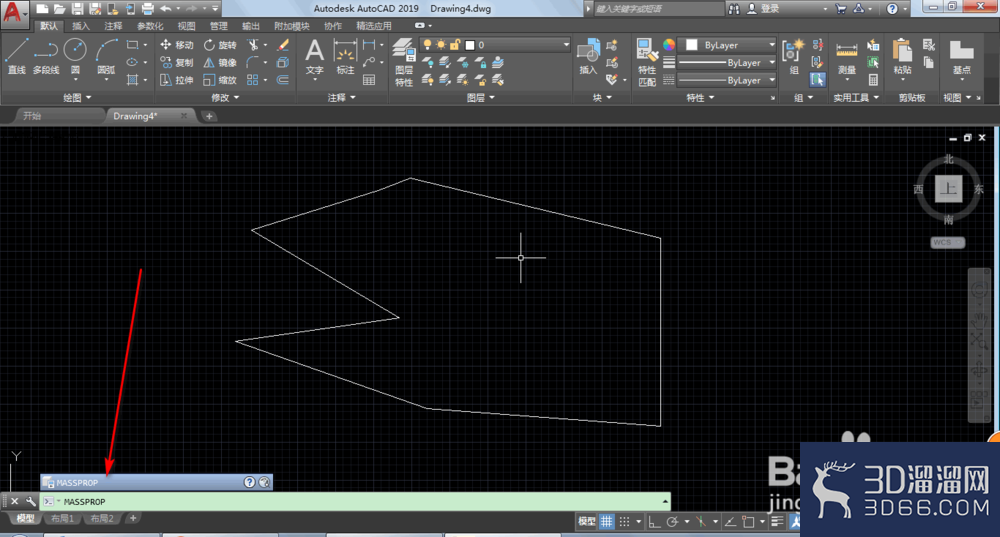Click the Plot/Print icon in quick access toolbar
The height and width of the screenshot is (537, 1000).
(x=147, y=9)
